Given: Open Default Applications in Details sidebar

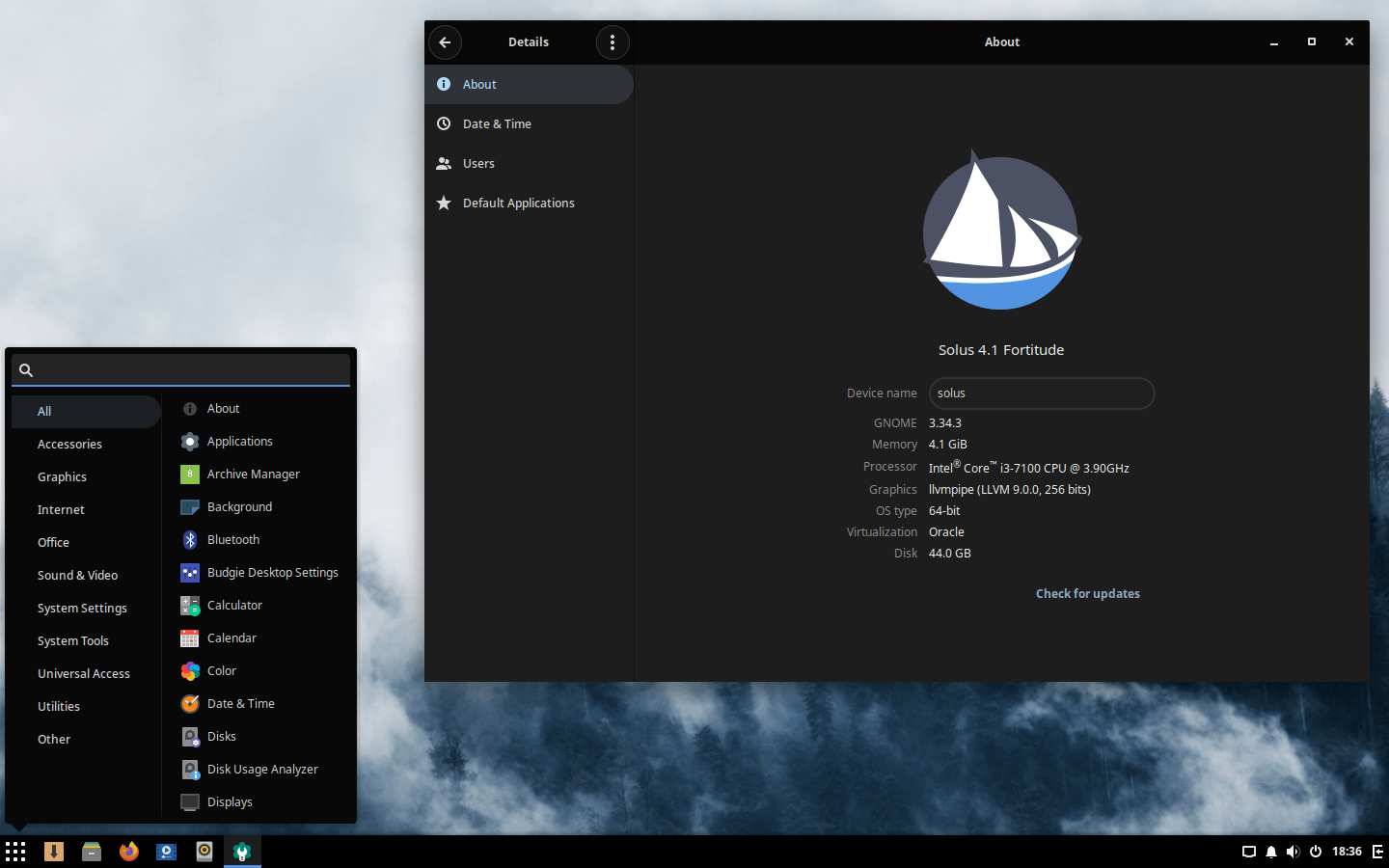Looking at the screenshot, I should pyautogui.click(x=529, y=203).
